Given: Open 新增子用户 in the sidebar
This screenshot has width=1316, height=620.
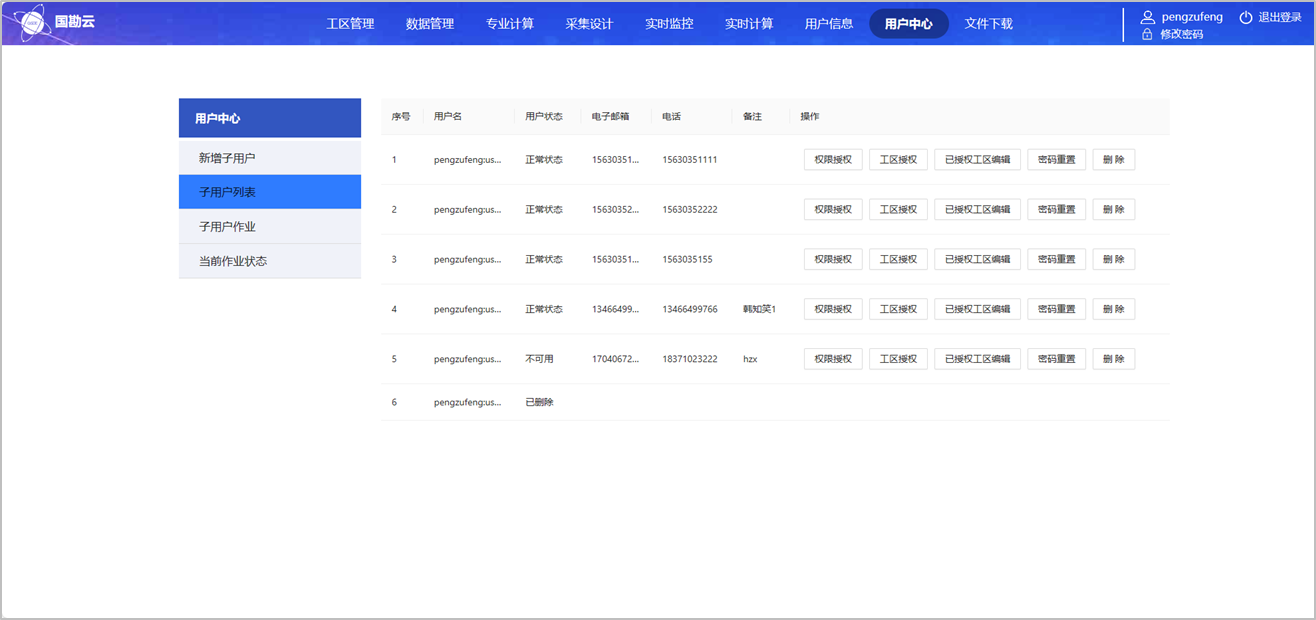Looking at the screenshot, I should pyautogui.click(x=270, y=158).
